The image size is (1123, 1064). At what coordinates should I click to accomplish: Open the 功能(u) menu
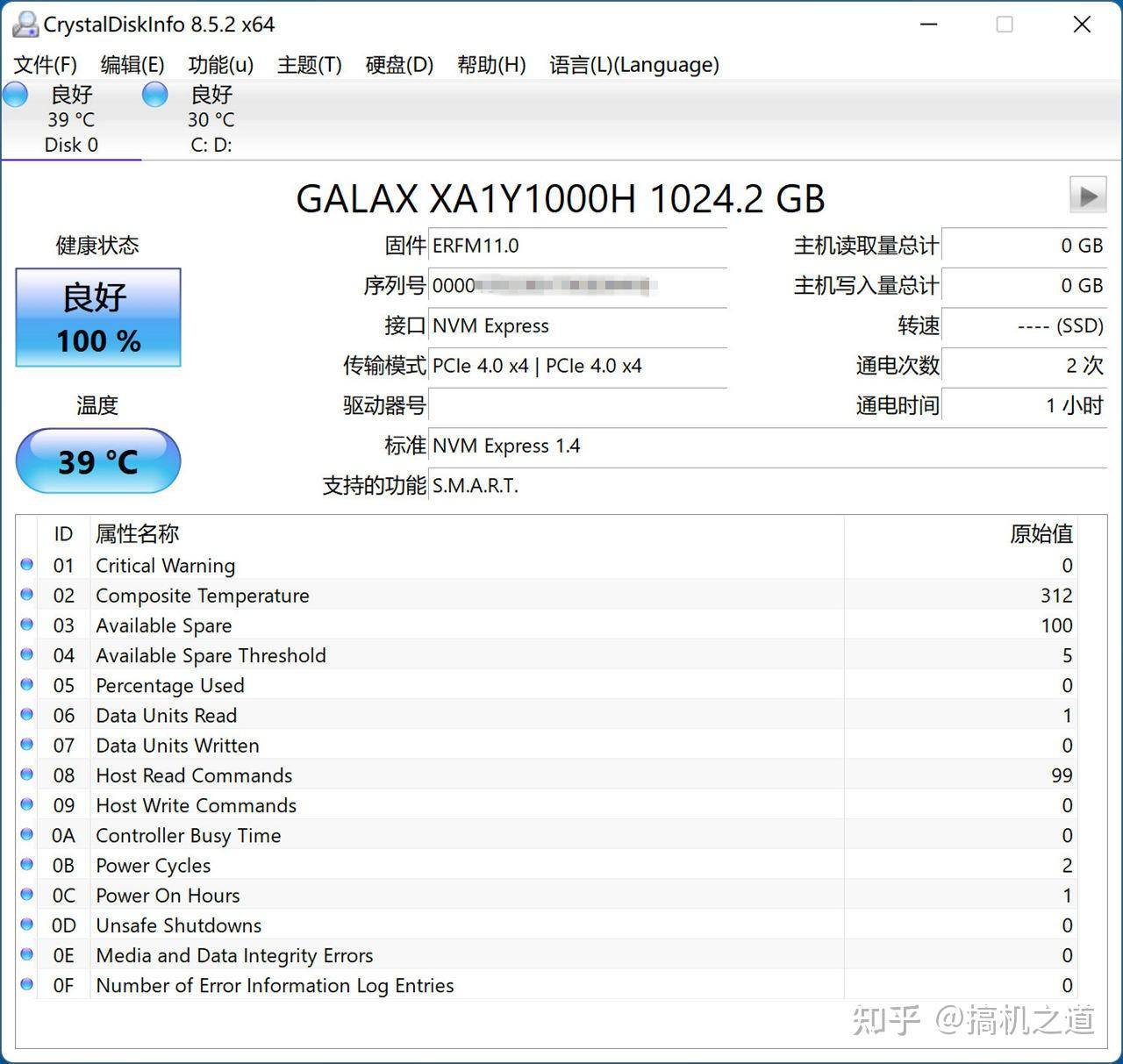pyautogui.click(x=221, y=65)
